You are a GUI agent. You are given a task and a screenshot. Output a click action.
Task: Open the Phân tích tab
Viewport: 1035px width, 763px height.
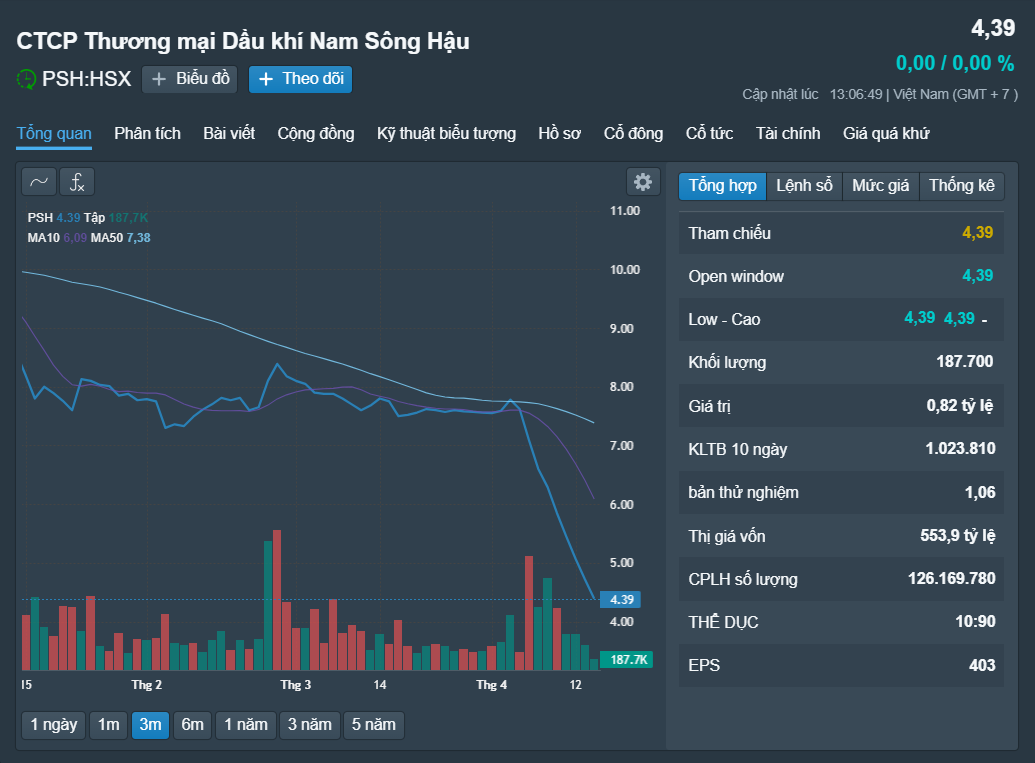pyautogui.click(x=147, y=133)
